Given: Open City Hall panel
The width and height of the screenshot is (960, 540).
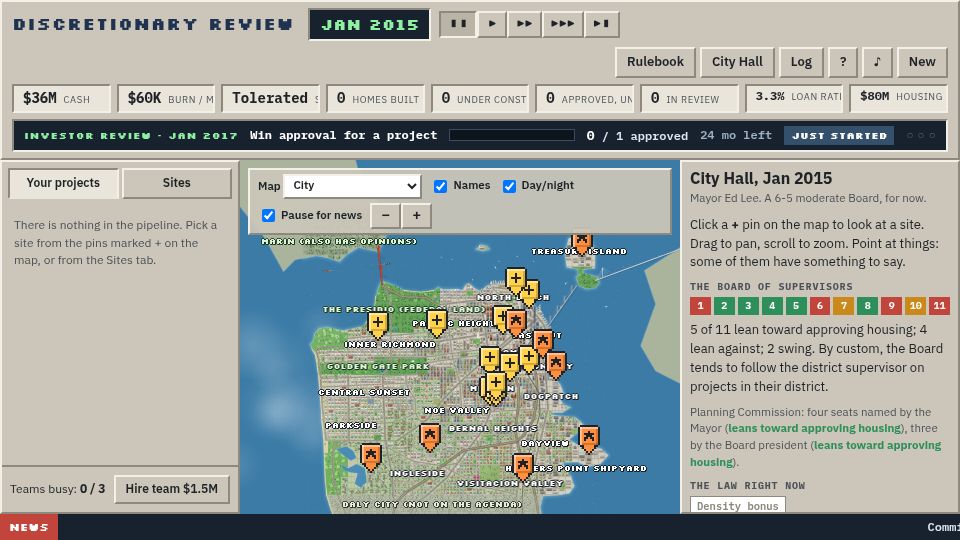Looking at the screenshot, I should tap(737, 62).
